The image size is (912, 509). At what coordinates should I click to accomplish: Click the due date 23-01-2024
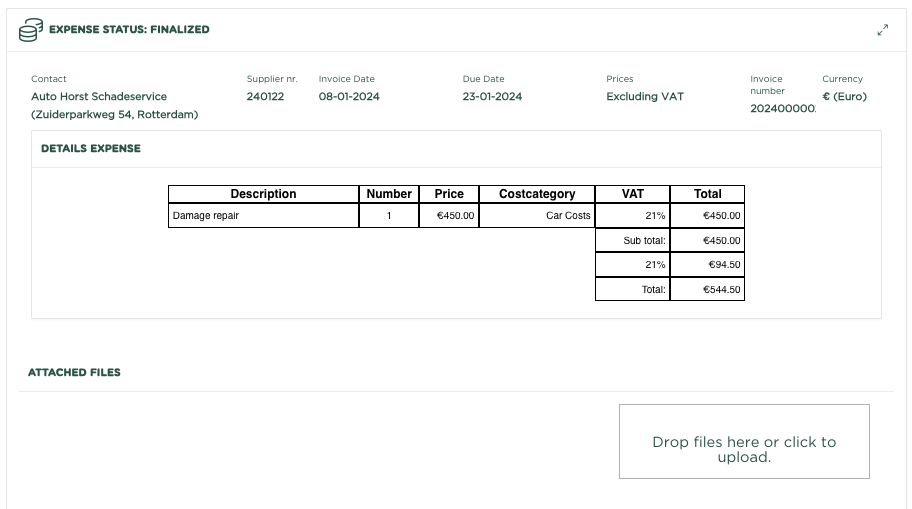[492, 97]
